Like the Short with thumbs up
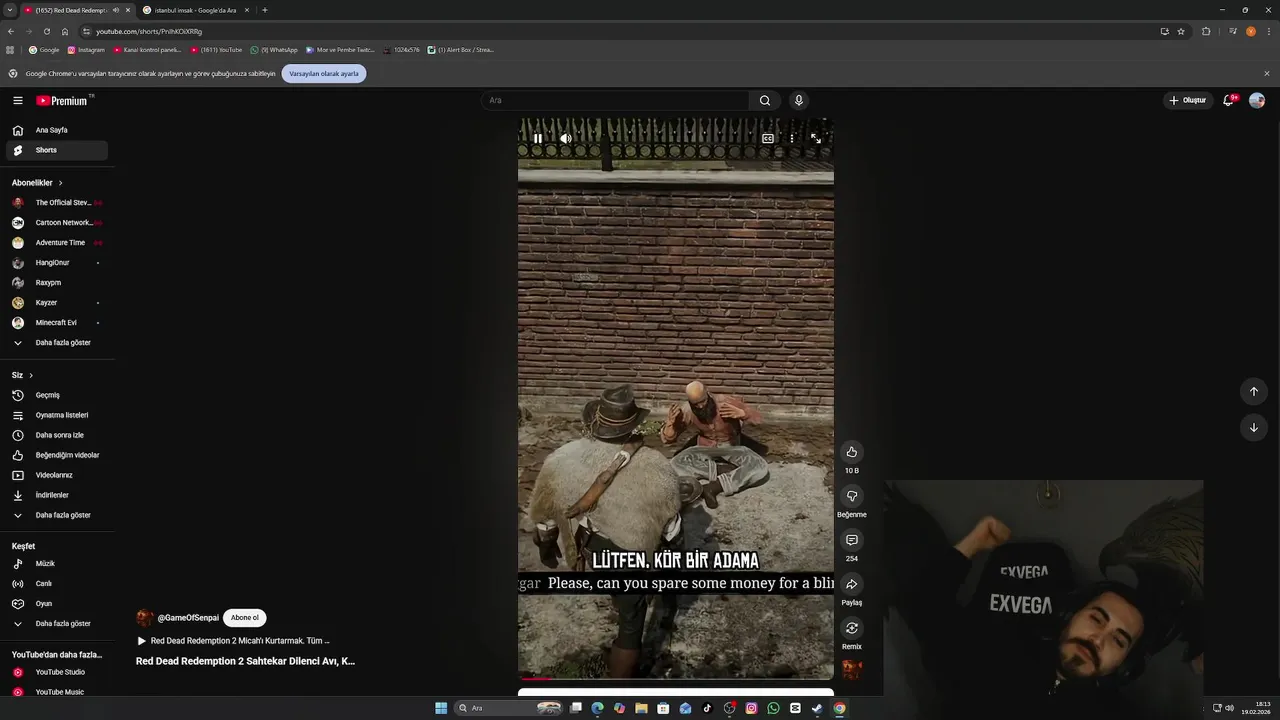 [852, 452]
